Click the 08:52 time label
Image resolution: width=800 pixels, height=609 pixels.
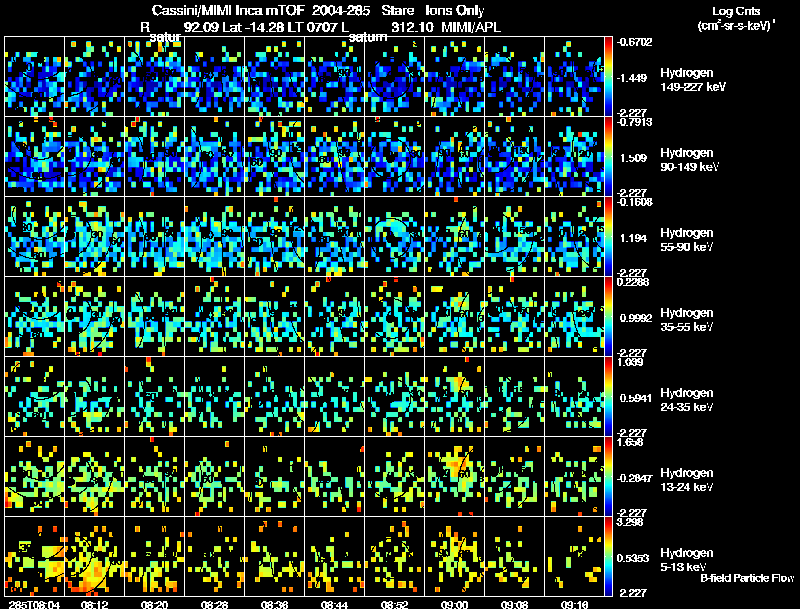tap(394, 604)
